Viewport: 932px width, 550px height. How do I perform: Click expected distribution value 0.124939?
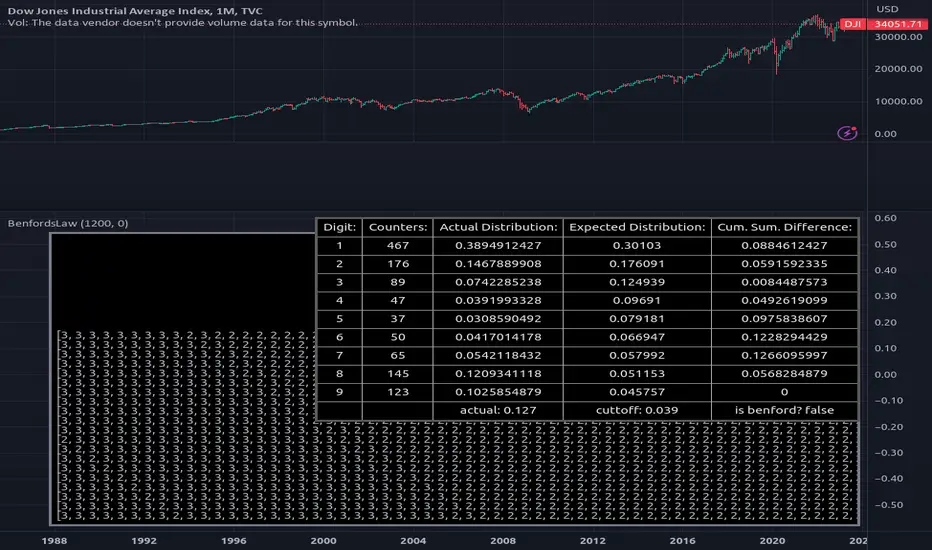[x=637, y=282]
